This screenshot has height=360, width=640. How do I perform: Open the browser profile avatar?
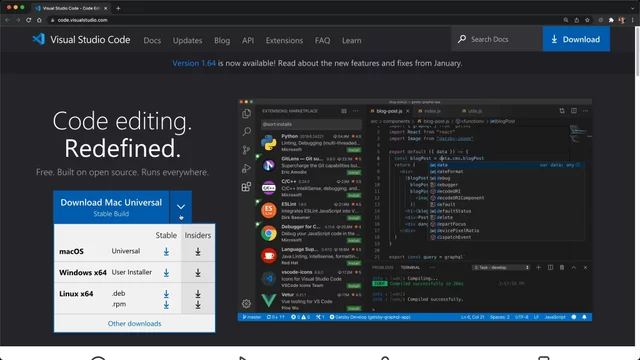pyautogui.click(x=622, y=20)
